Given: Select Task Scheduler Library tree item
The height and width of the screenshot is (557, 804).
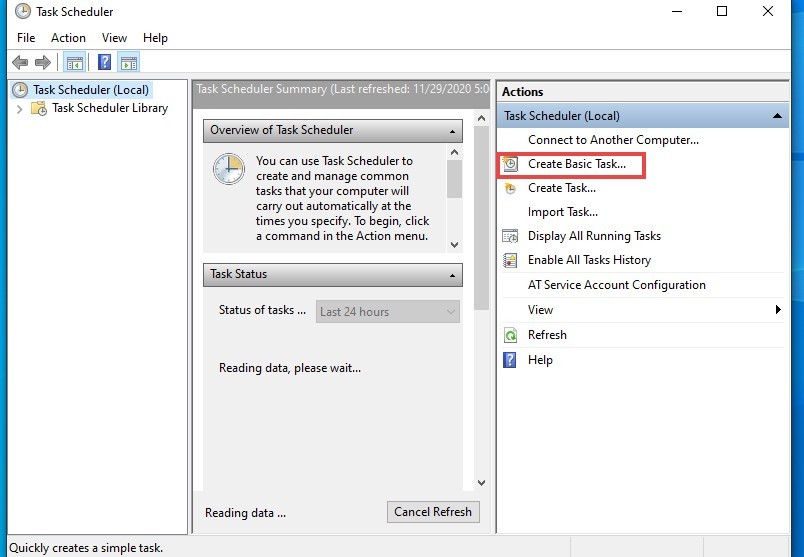Looking at the screenshot, I should pos(110,108).
